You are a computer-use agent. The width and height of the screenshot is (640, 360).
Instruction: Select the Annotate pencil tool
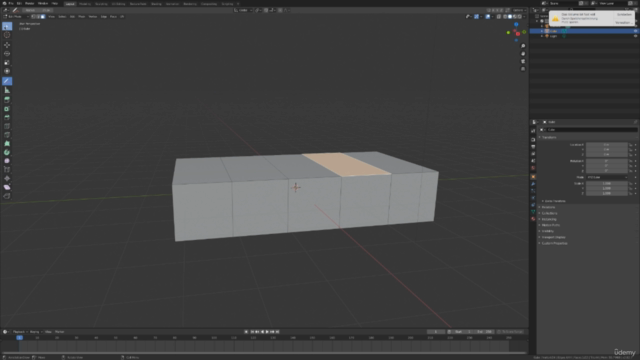[7, 81]
